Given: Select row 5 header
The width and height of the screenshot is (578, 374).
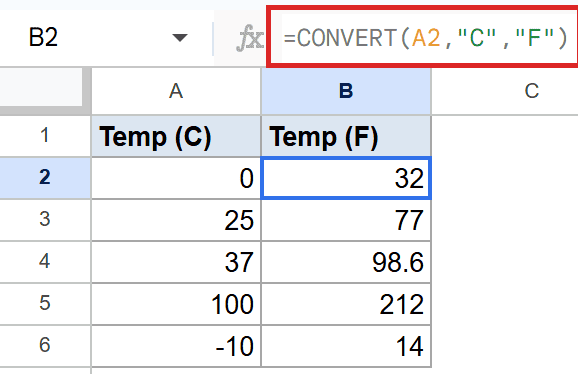Looking at the screenshot, I should tap(45, 303).
